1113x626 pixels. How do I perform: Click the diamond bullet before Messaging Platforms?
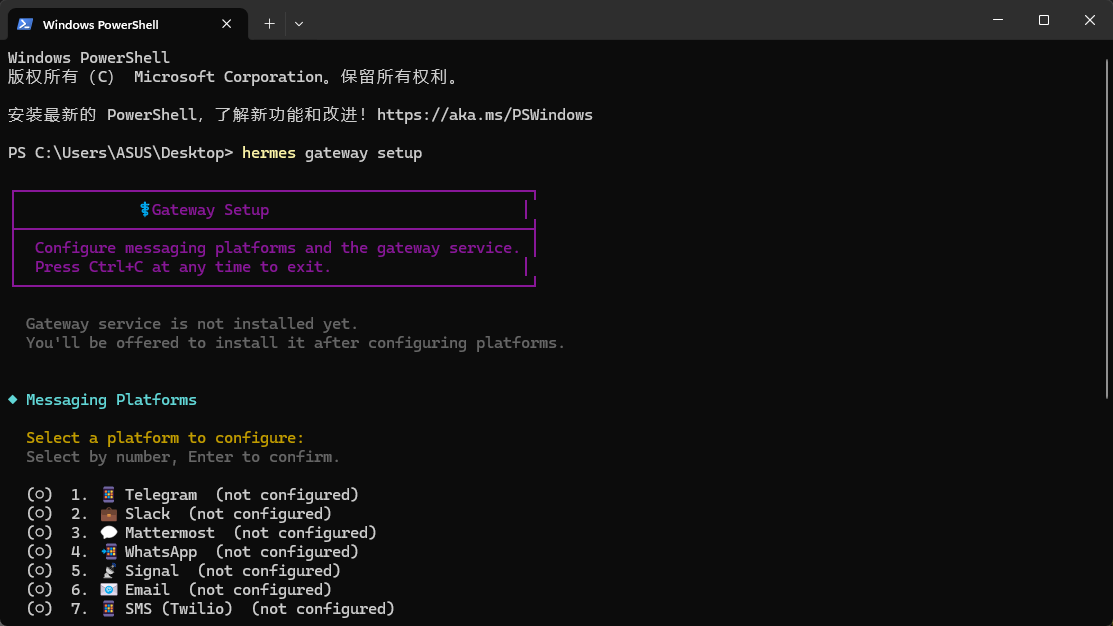click(x=13, y=400)
